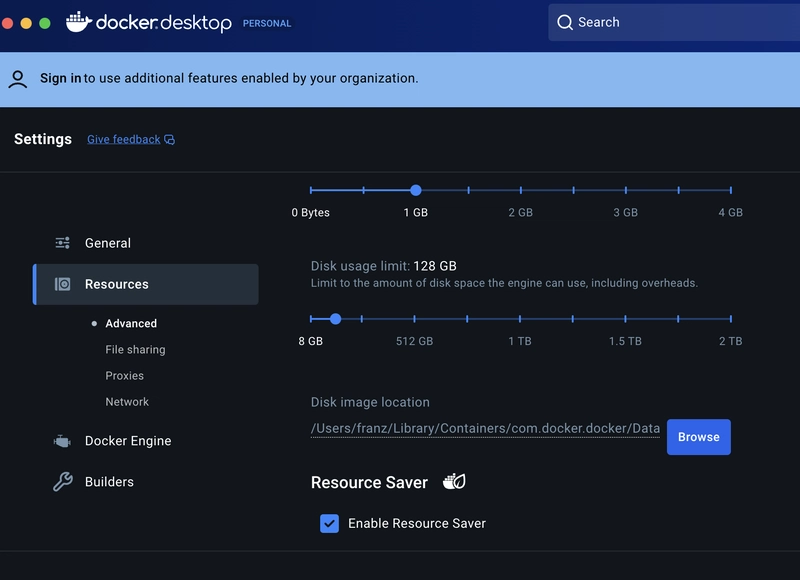Click the Resources disk icon

click(x=62, y=284)
